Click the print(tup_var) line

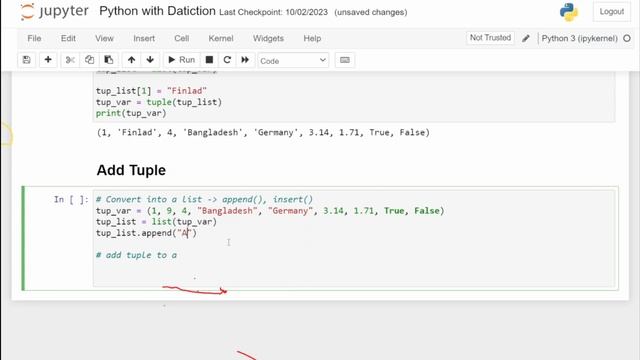tap(131, 113)
